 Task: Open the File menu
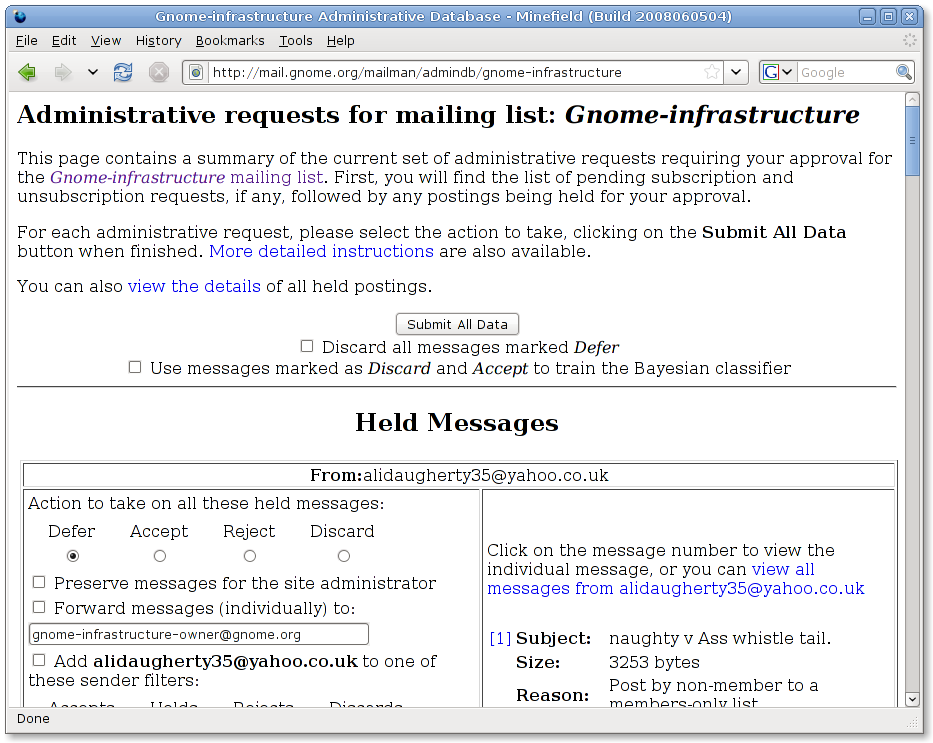27,40
